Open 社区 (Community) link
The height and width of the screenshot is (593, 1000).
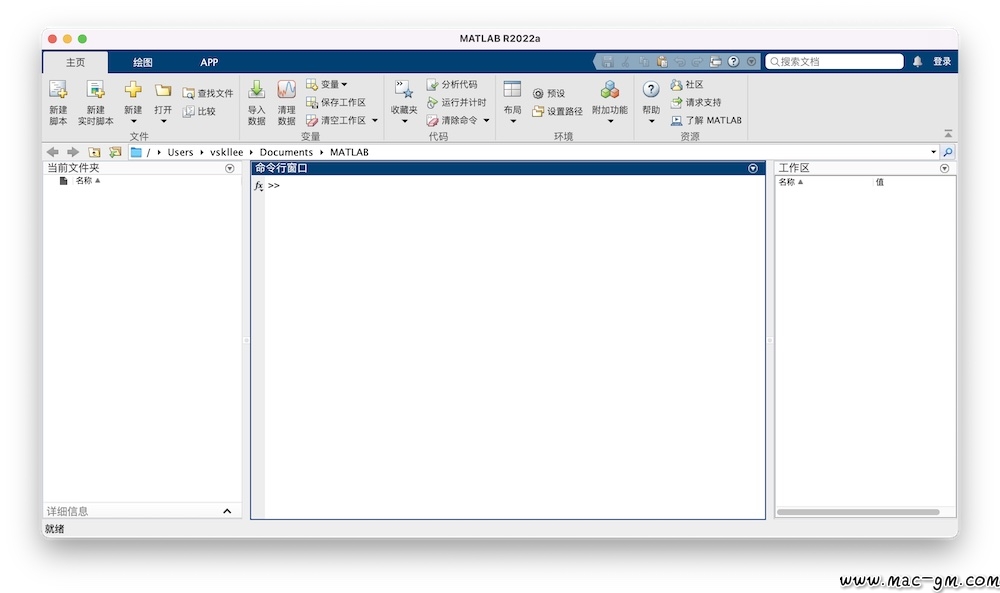tap(687, 84)
